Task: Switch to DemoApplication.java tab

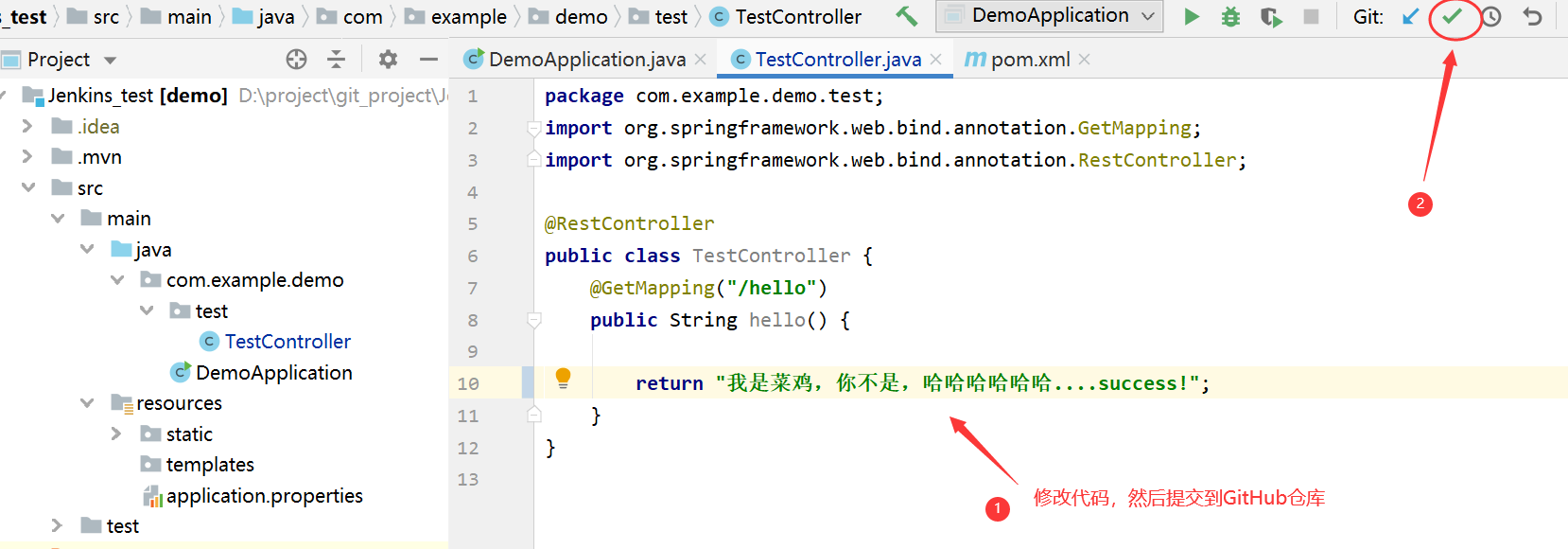Action: click(x=586, y=59)
